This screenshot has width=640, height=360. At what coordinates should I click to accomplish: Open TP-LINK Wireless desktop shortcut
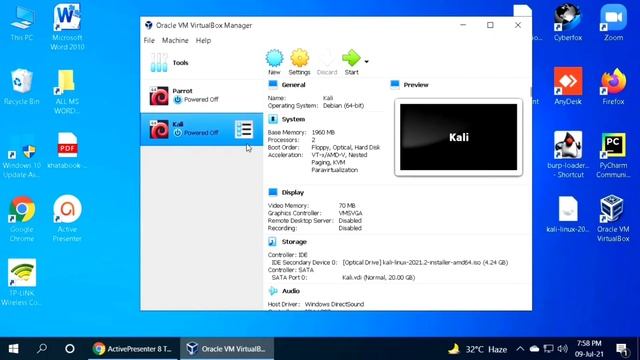coord(22,282)
